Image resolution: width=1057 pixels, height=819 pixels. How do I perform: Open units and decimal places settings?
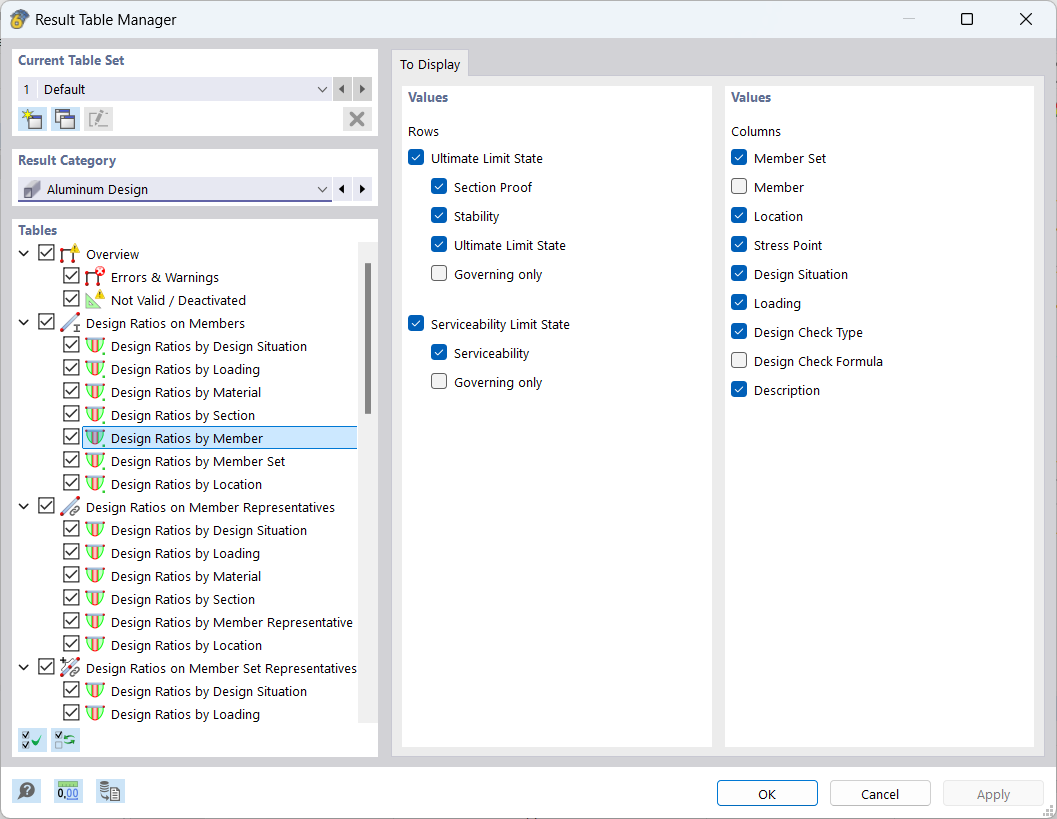pyautogui.click(x=68, y=793)
